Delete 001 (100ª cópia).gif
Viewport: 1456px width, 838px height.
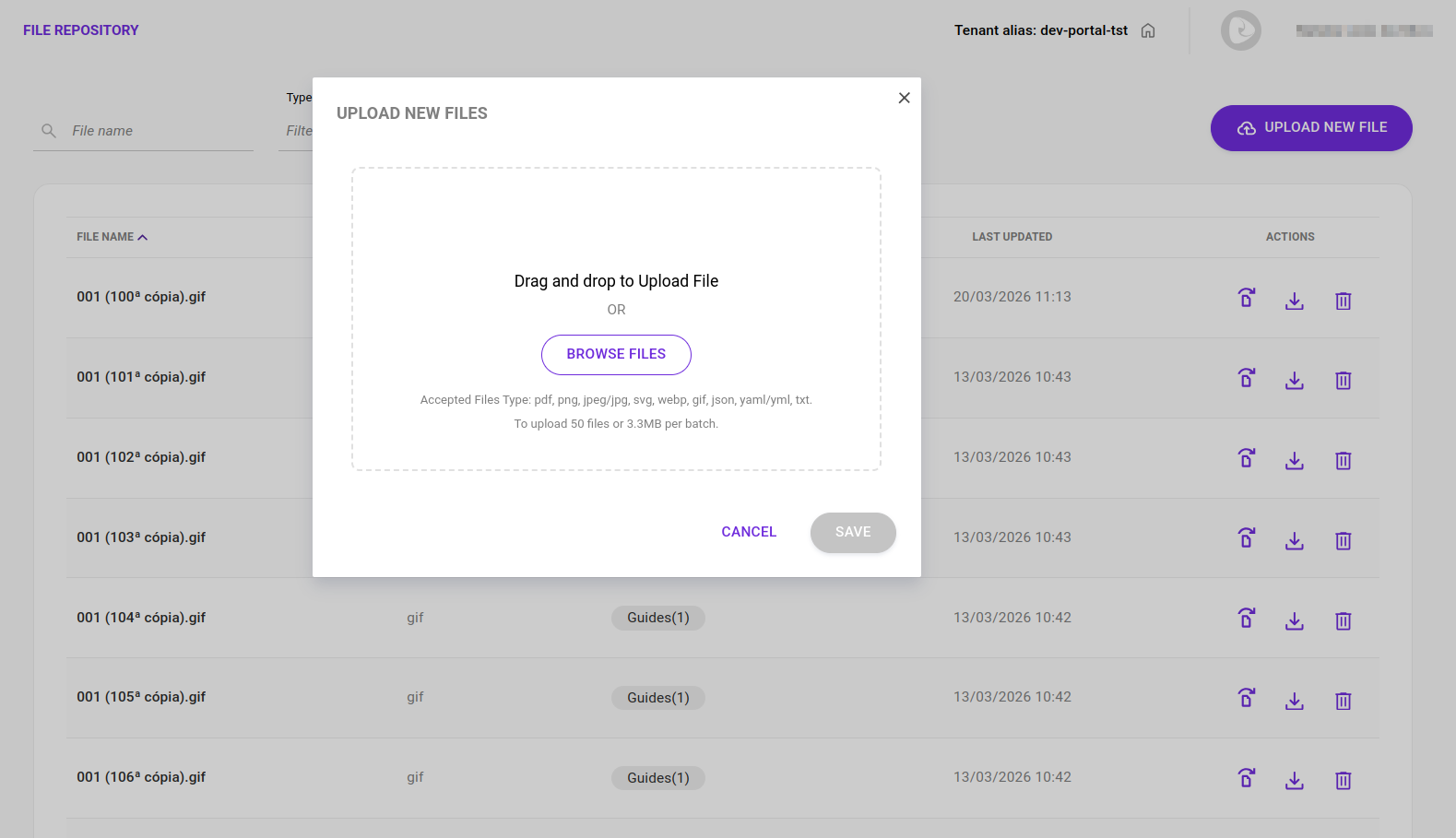1344,301
